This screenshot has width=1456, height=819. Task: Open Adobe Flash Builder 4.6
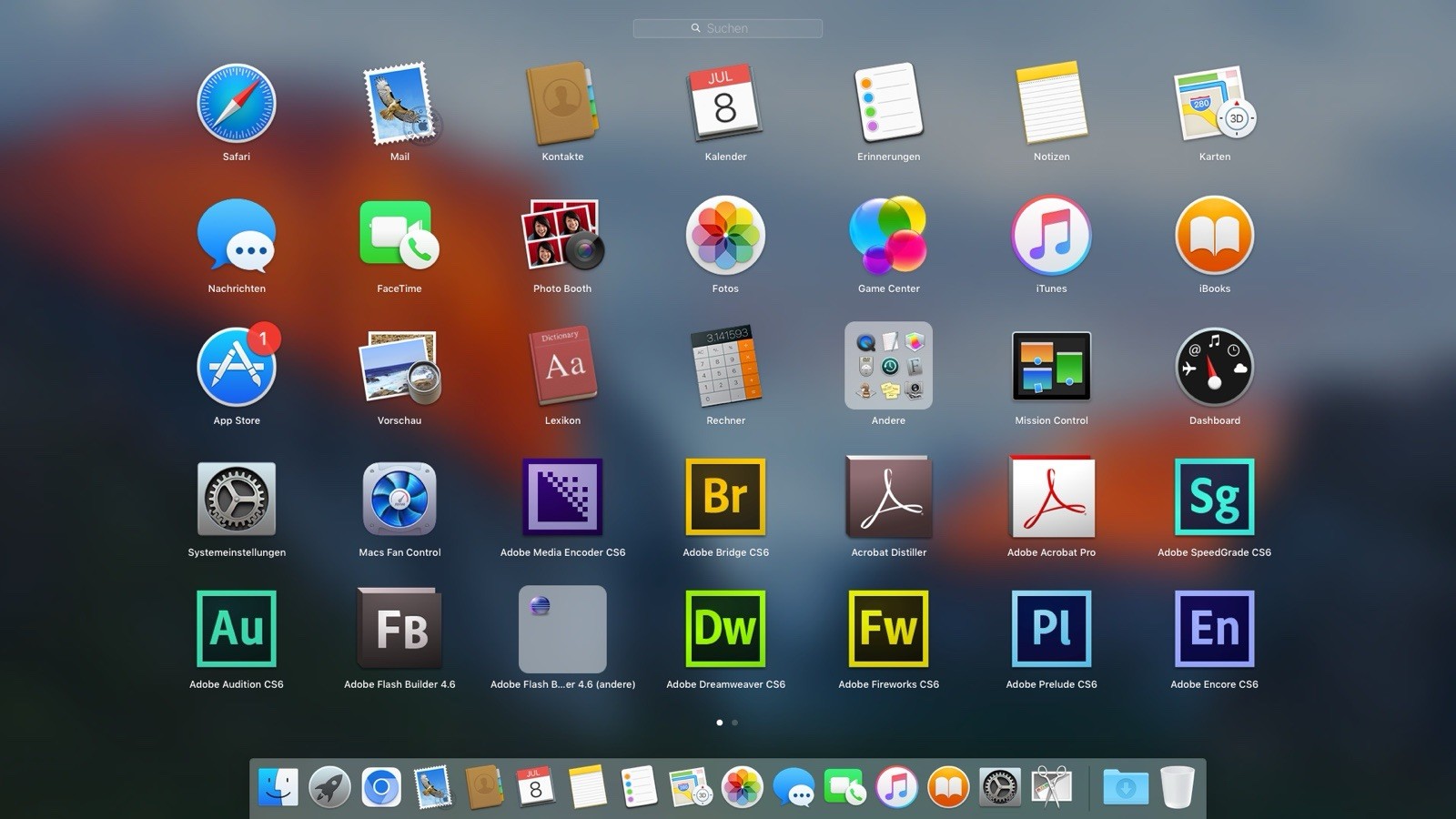tap(399, 629)
